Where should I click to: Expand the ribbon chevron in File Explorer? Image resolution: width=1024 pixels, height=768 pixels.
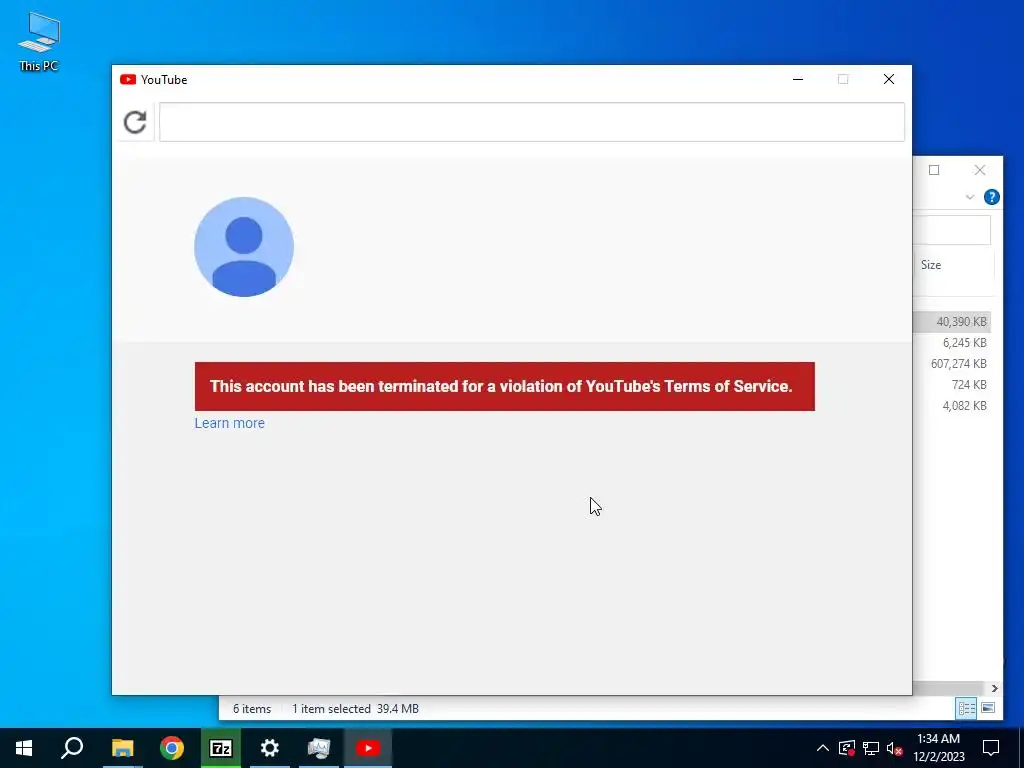pos(970,197)
